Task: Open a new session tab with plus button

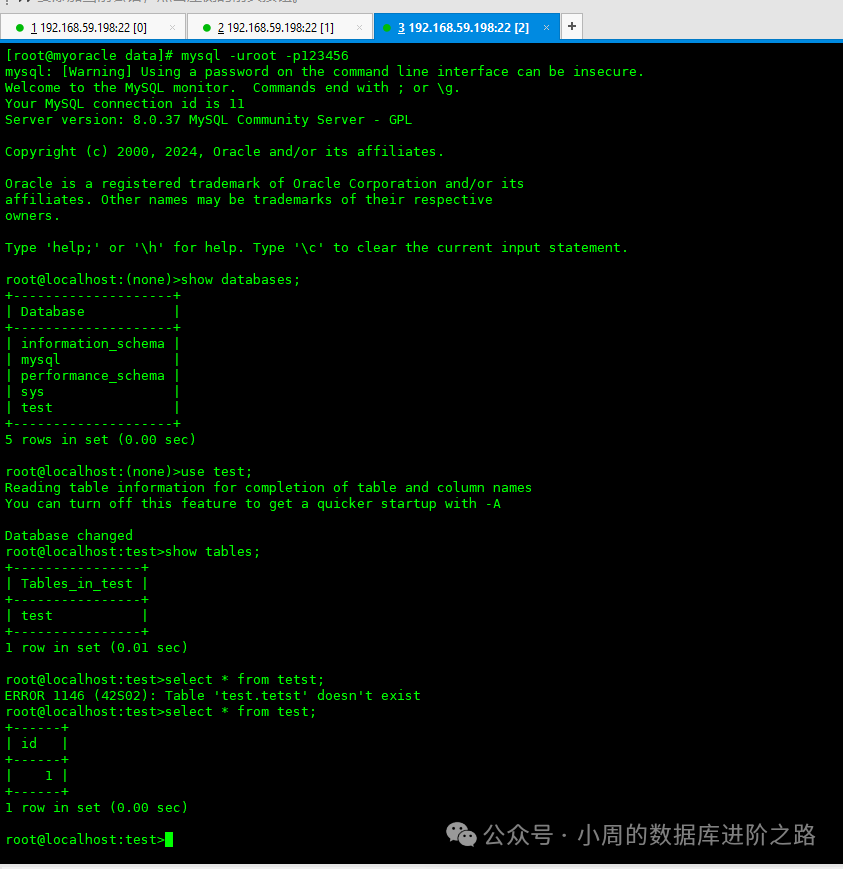Action: 572,26
